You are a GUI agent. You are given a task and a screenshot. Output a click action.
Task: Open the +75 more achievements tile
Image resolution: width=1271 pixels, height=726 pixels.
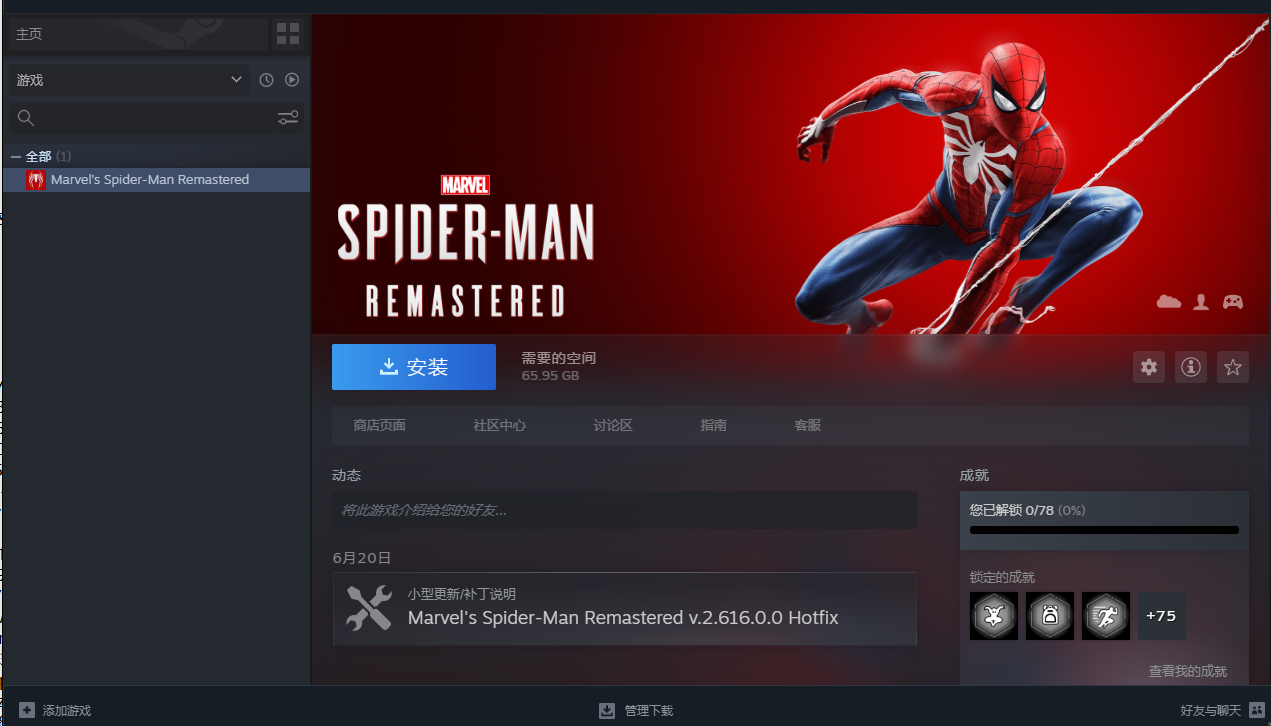(1162, 616)
